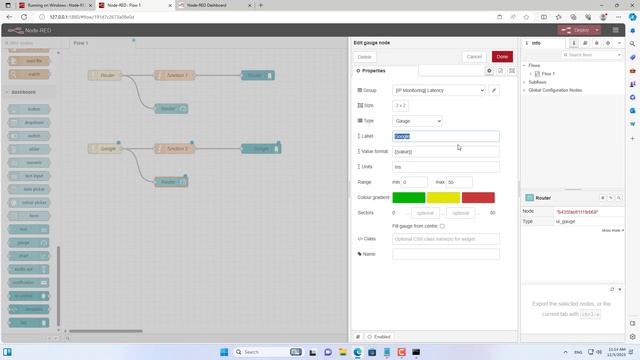Image resolution: width=640 pixels, height=360 pixels.
Task: Switch to Running on Windows browser tab
Action: point(55,5)
